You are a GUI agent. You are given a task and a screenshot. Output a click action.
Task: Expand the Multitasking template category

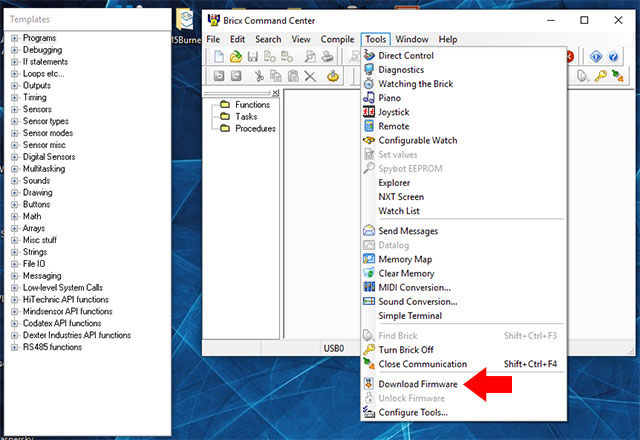(15, 169)
